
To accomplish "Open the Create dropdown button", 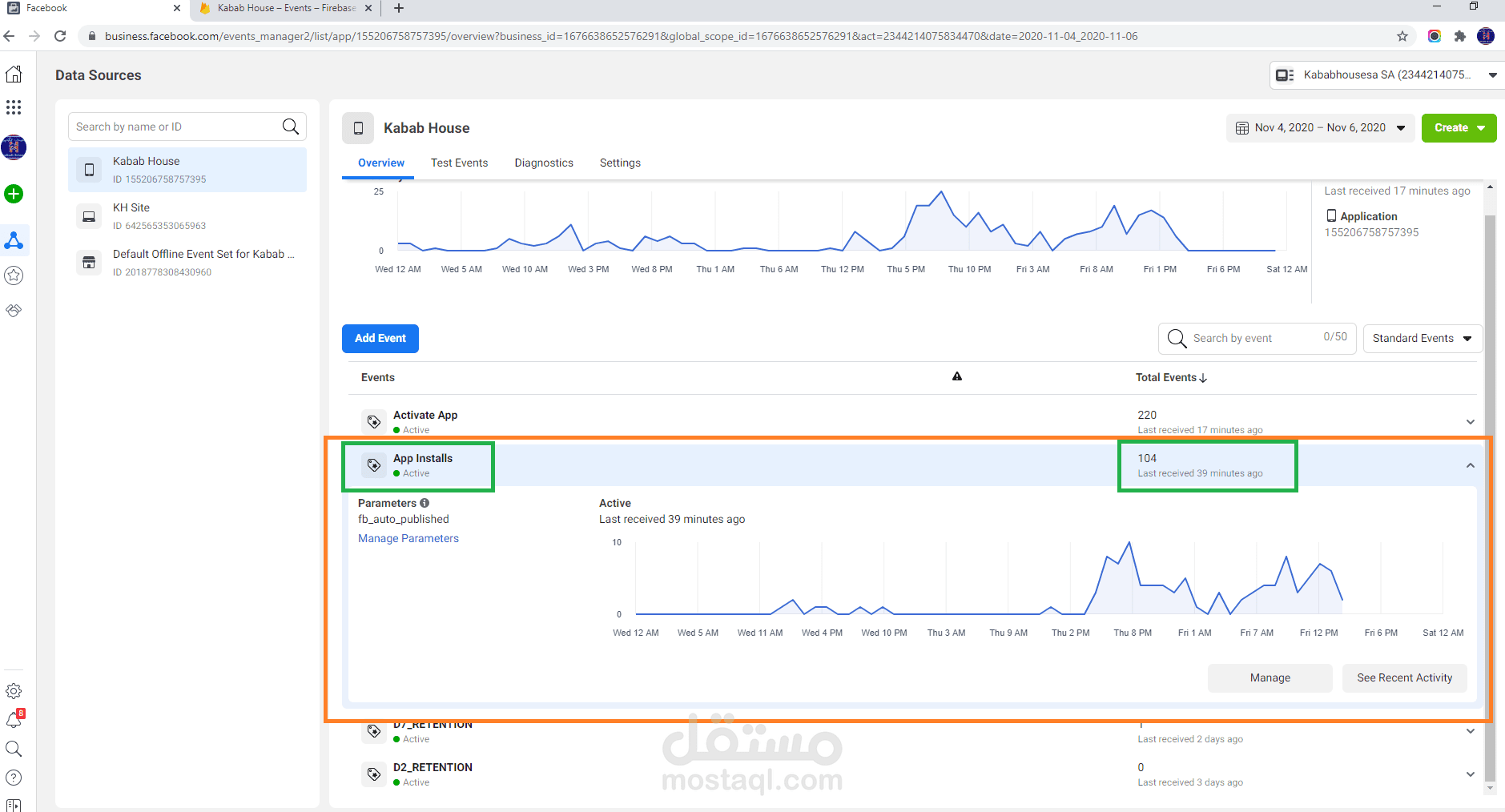I will click(1459, 128).
